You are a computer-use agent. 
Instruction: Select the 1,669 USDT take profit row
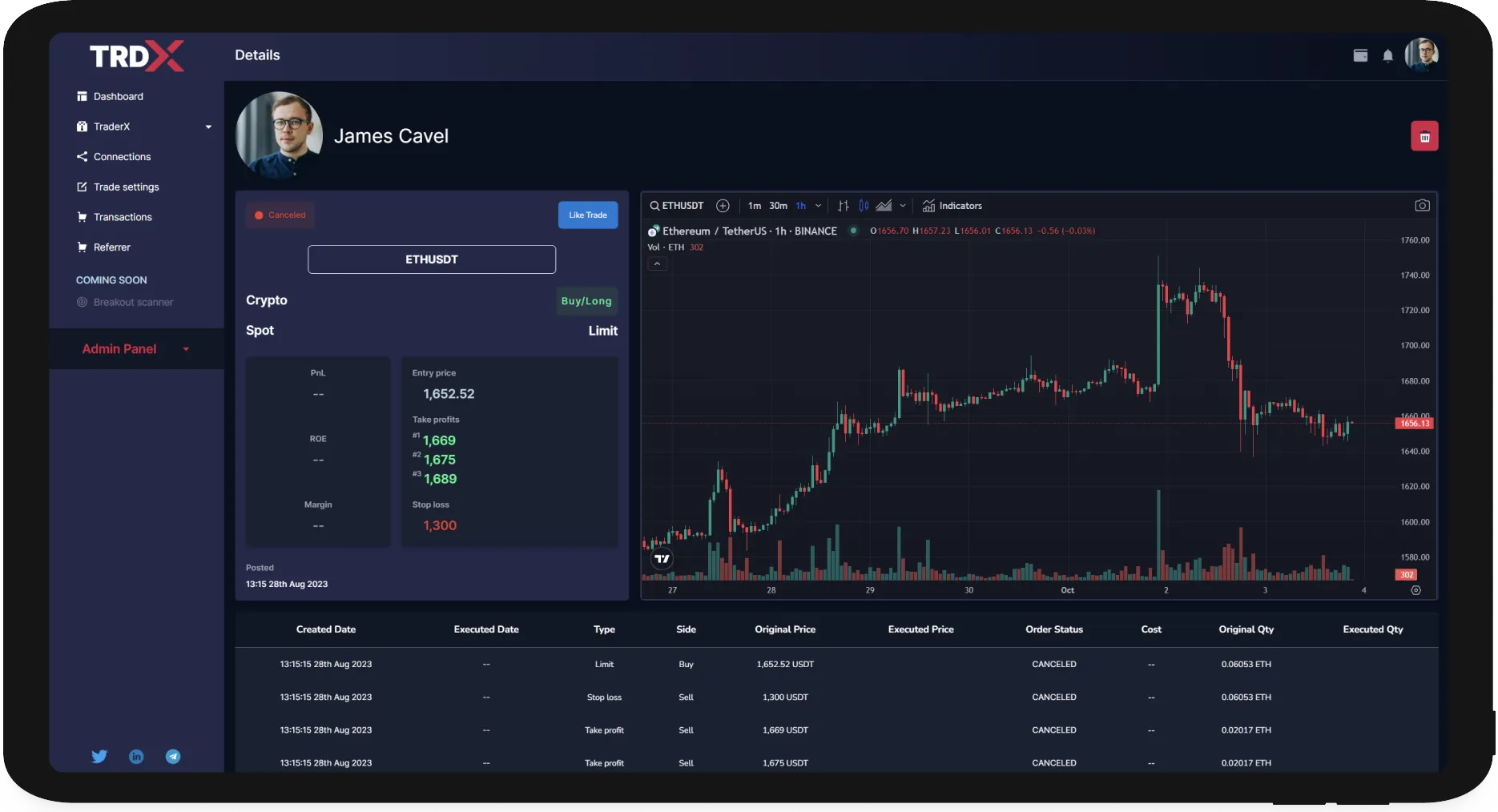[x=836, y=730]
